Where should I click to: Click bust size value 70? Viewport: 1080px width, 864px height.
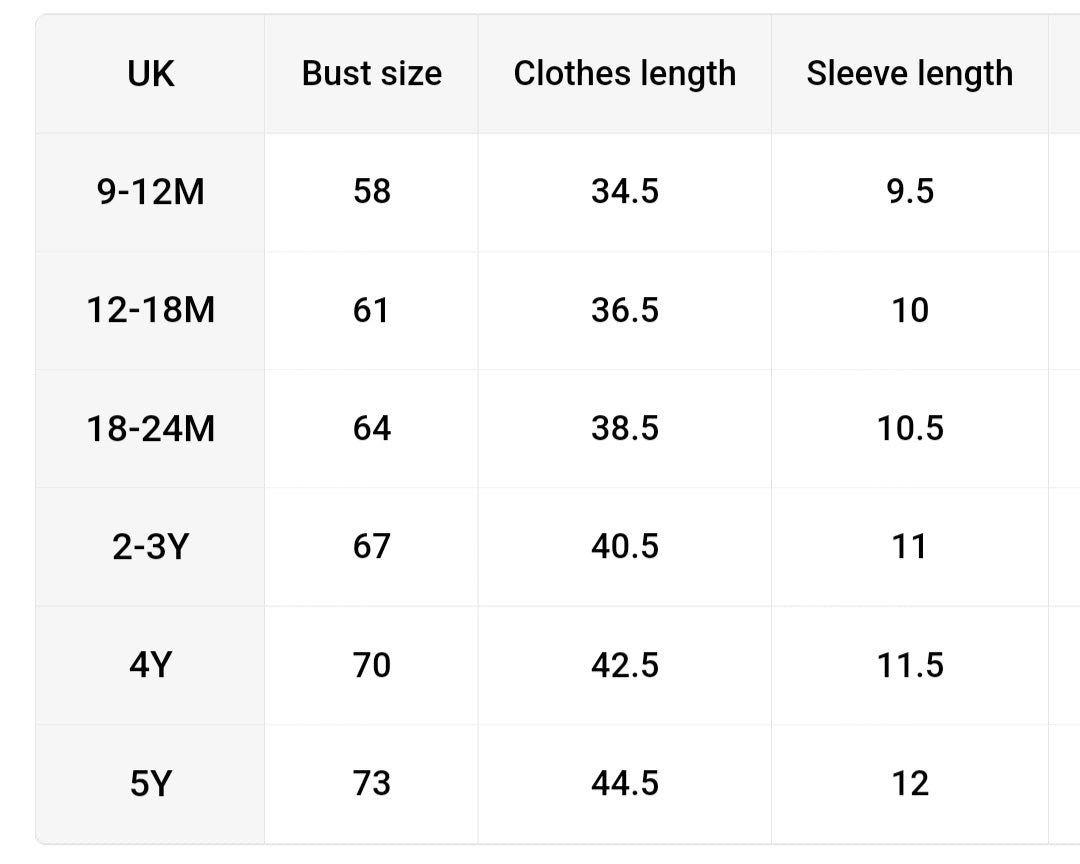pyautogui.click(x=371, y=665)
